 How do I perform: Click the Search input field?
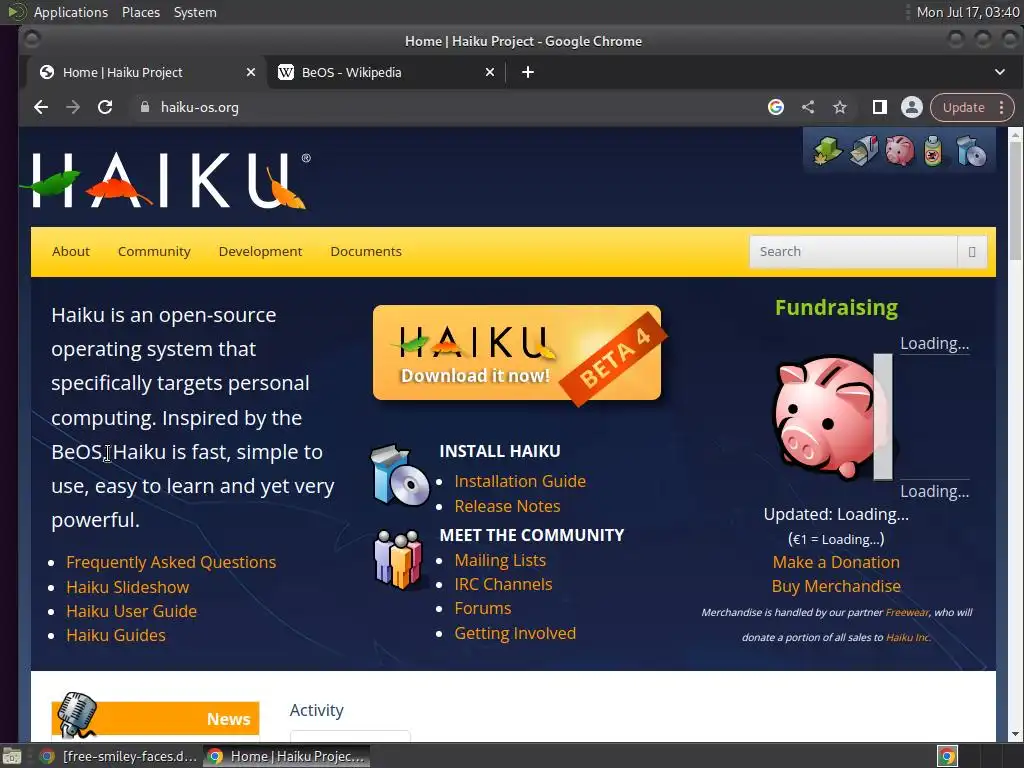(x=853, y=251)
